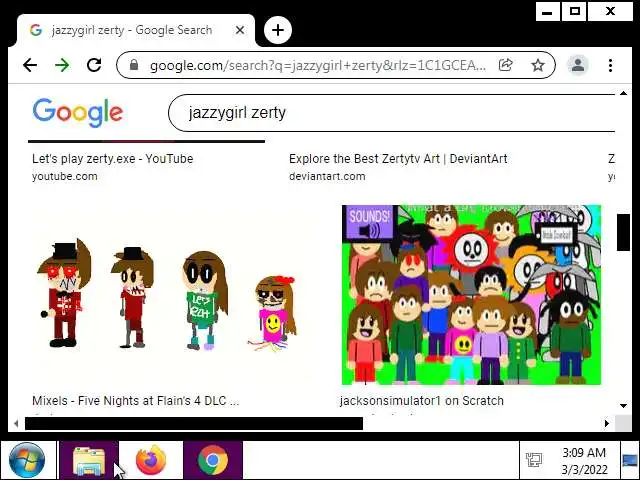Open Chrome's three-dot menu
The width and height of the screenshot is (640, 480).
[x=610, y=65]
